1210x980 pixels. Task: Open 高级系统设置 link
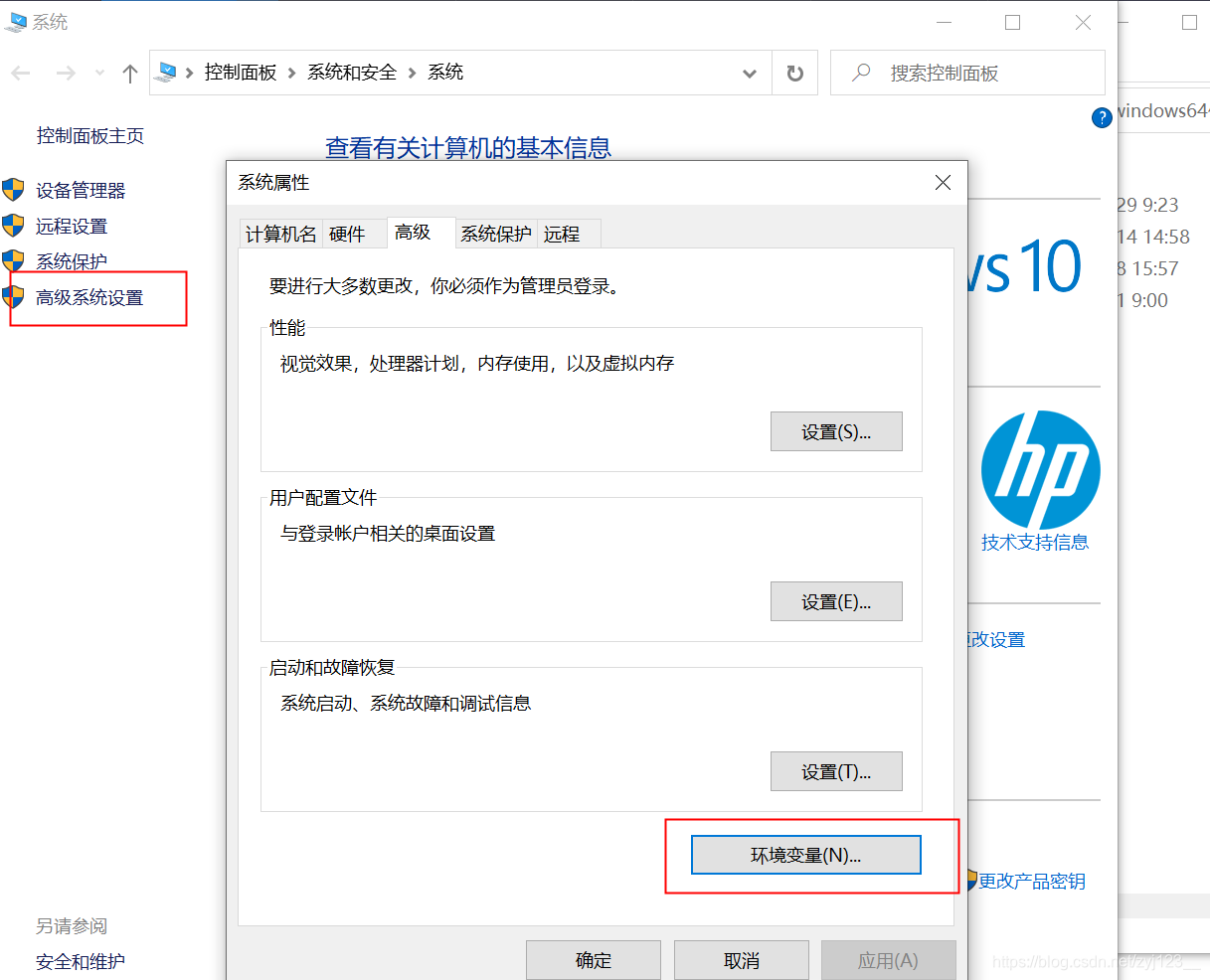(89, 297)
